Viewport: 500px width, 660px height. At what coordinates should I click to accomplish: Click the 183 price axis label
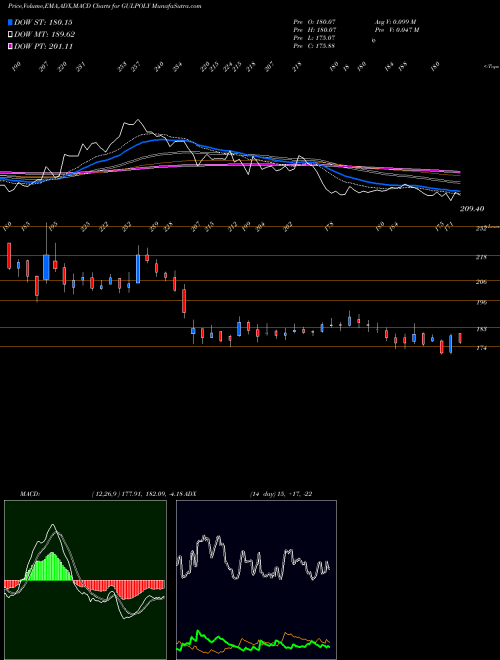tap(481, 329)
